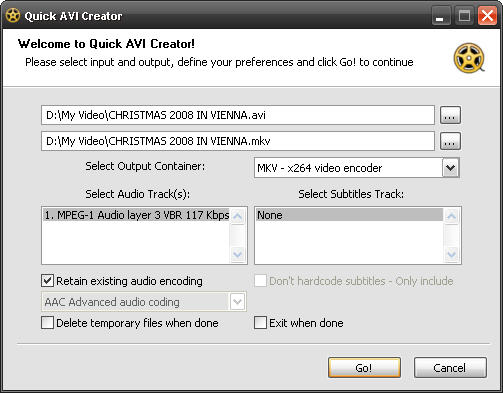Image resolution: width=503 pixels, height=393 pixels.
Task: Enable Exit when done checkbox
Action: 260,323
